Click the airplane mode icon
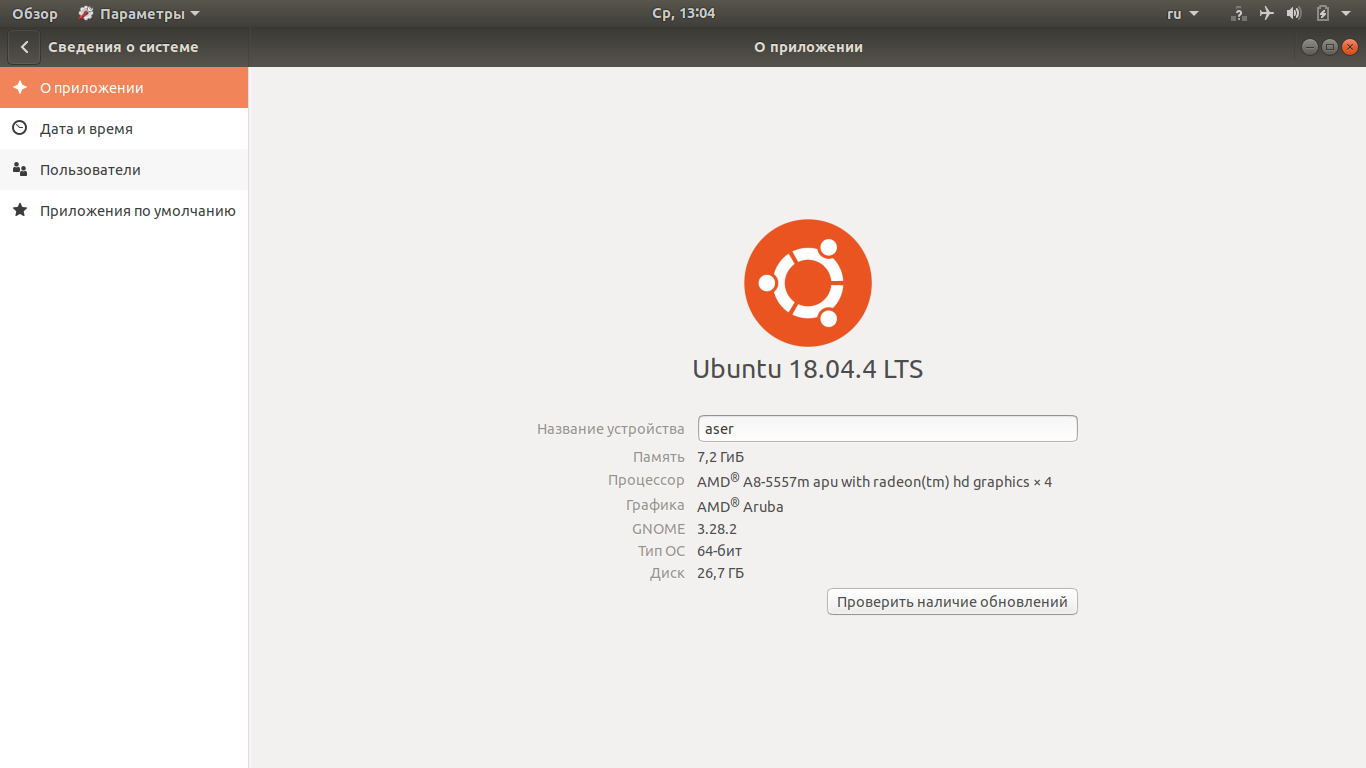1366x768 pixels. pos(1267,14)
